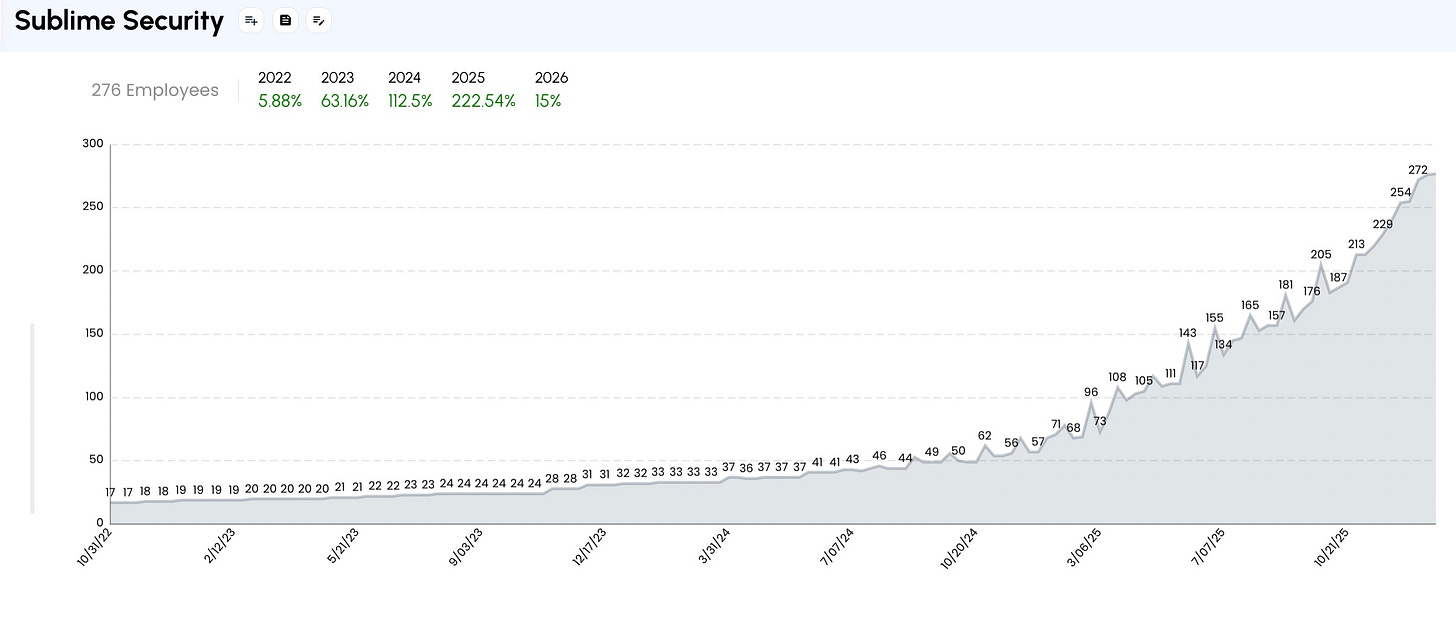Click the 150 y-axis tick label
Image resolution: width=1456 pixels, height=625 pixels.
click(93, 334)
